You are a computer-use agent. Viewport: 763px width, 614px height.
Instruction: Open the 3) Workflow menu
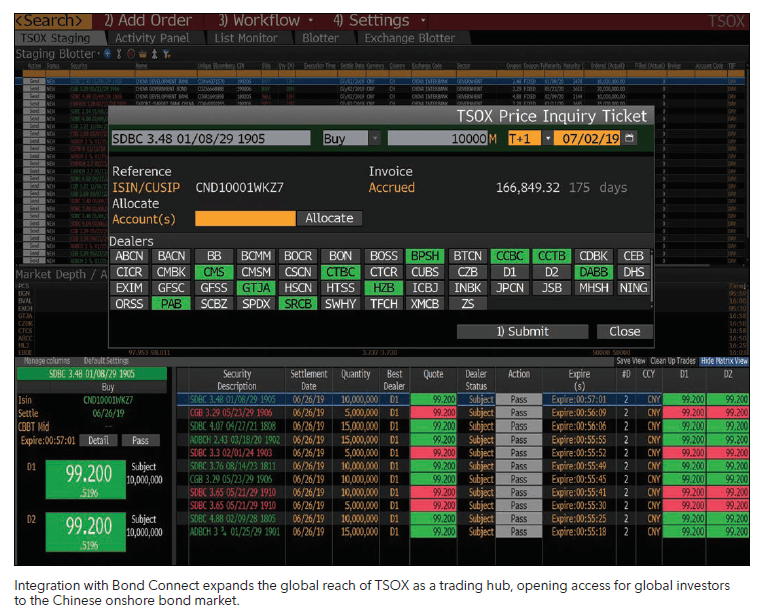(259, 21)
